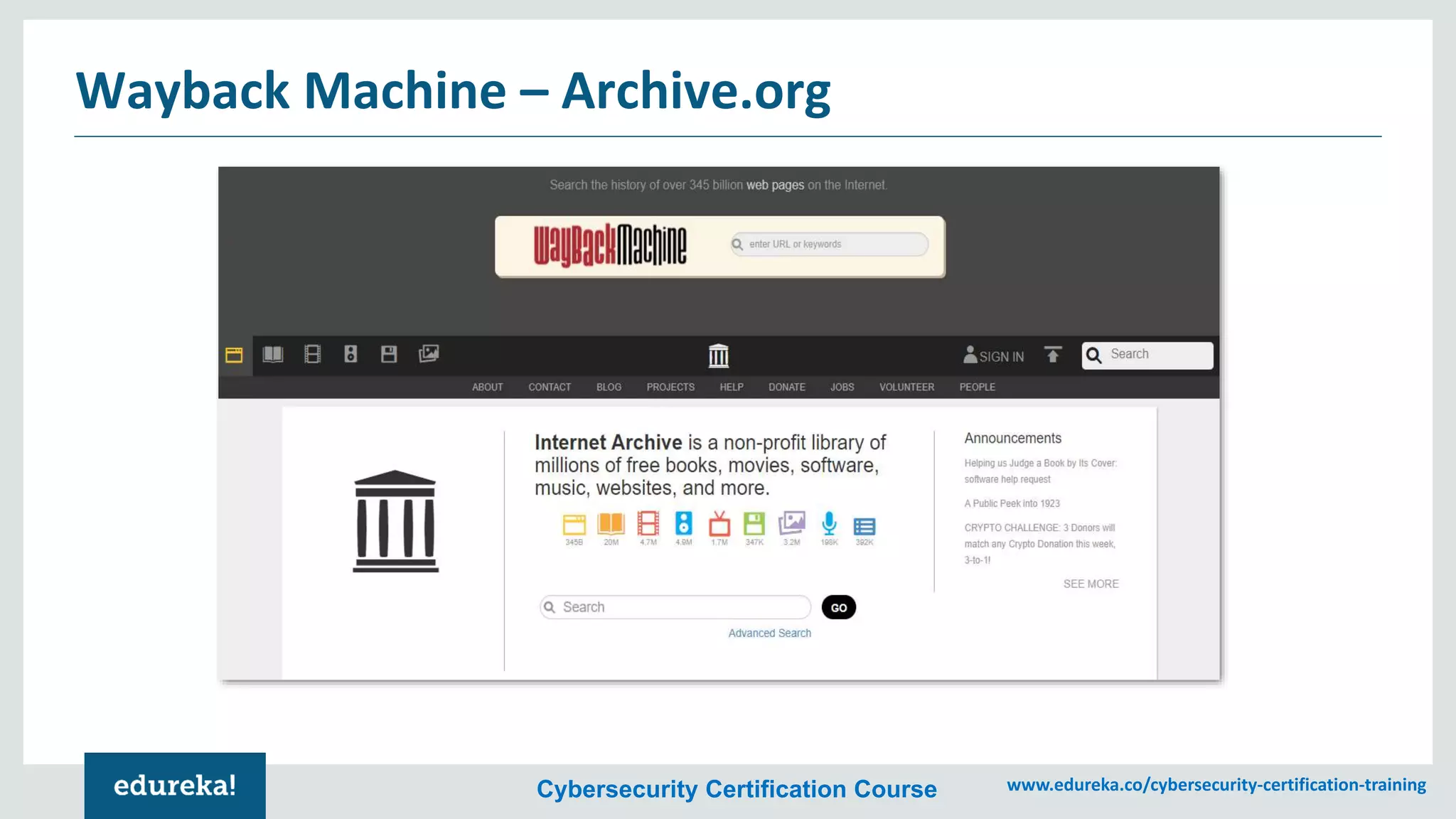Screen dimensions: 1456x819
Task: Open the video film icon in nav bar
Action: click(x=313, y=354)
